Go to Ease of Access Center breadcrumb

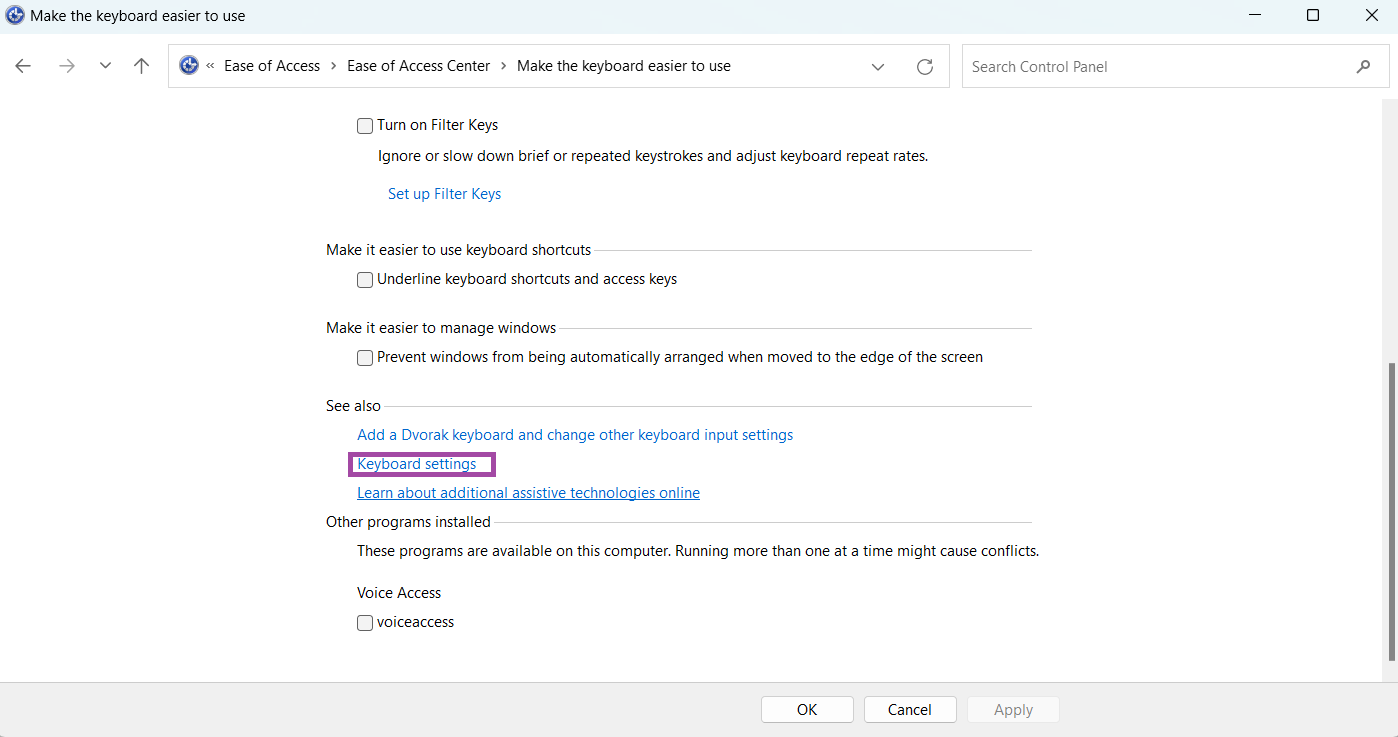[418, 66]
